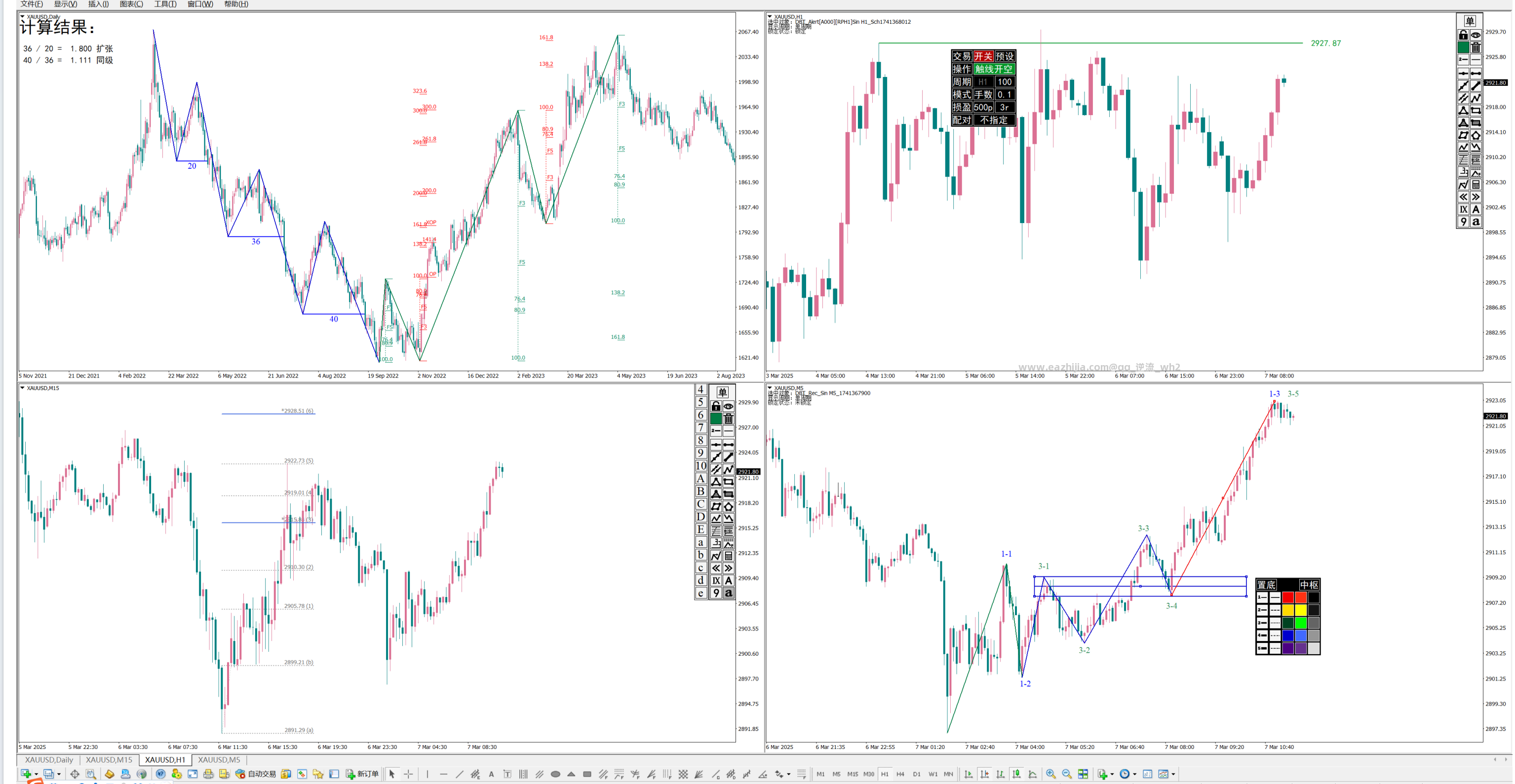
Task: Open the 图表(C) menu
Action: (131, 4)
